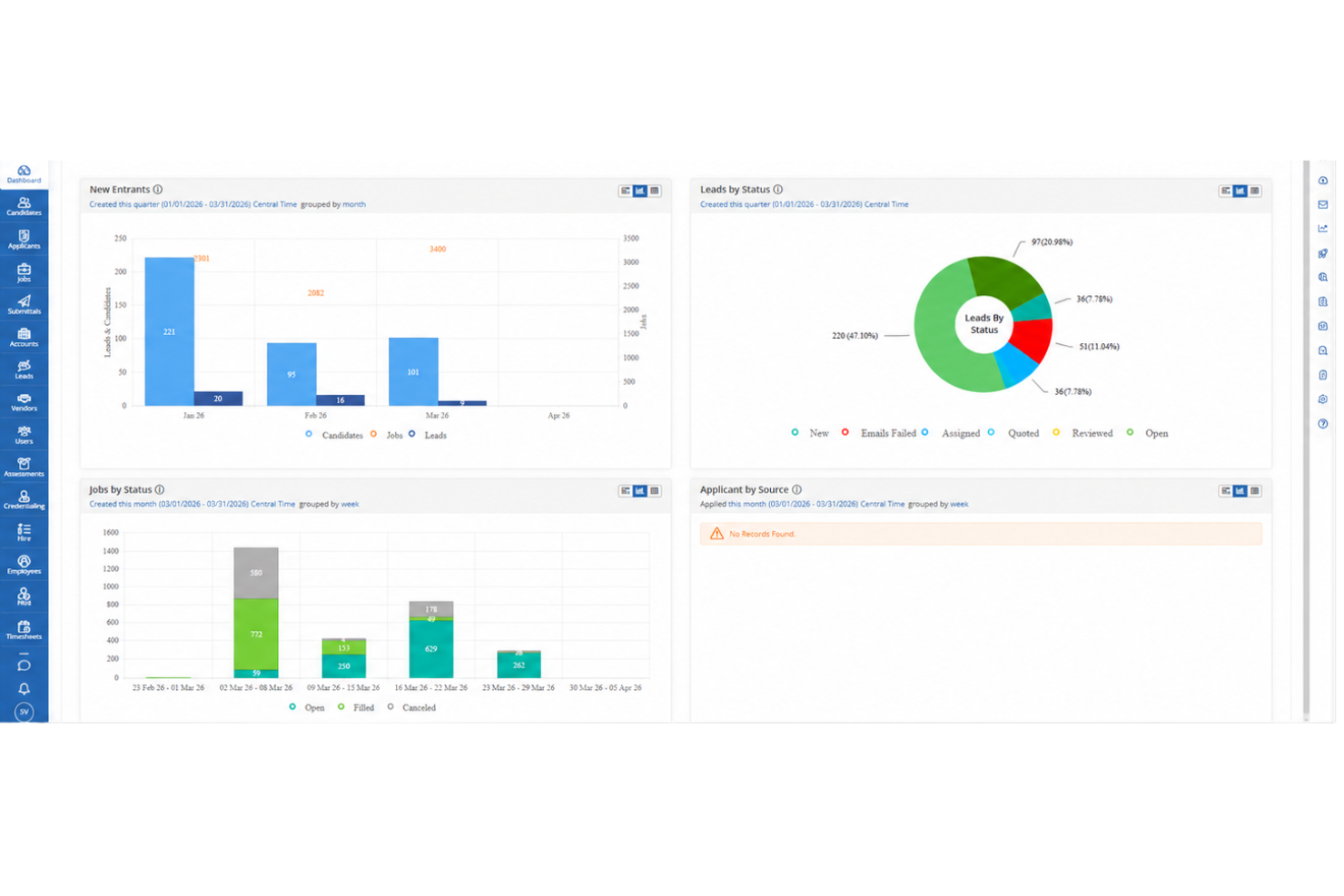Viewport: 1344px width, 896px height.
Task: Navigate to Accounts in sidebar
Action: pos(24,338)
